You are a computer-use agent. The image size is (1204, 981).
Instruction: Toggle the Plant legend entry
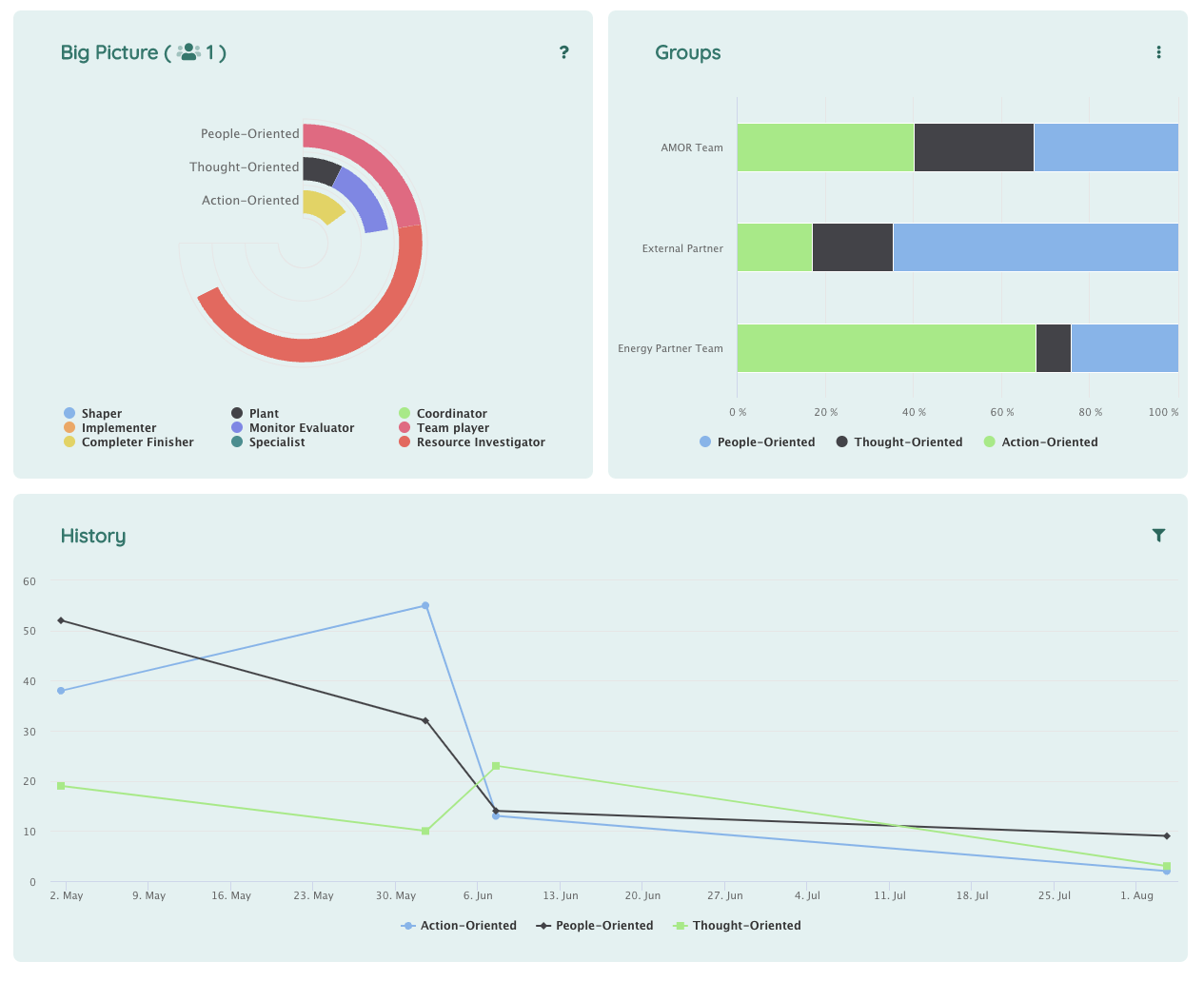point(255,414)
